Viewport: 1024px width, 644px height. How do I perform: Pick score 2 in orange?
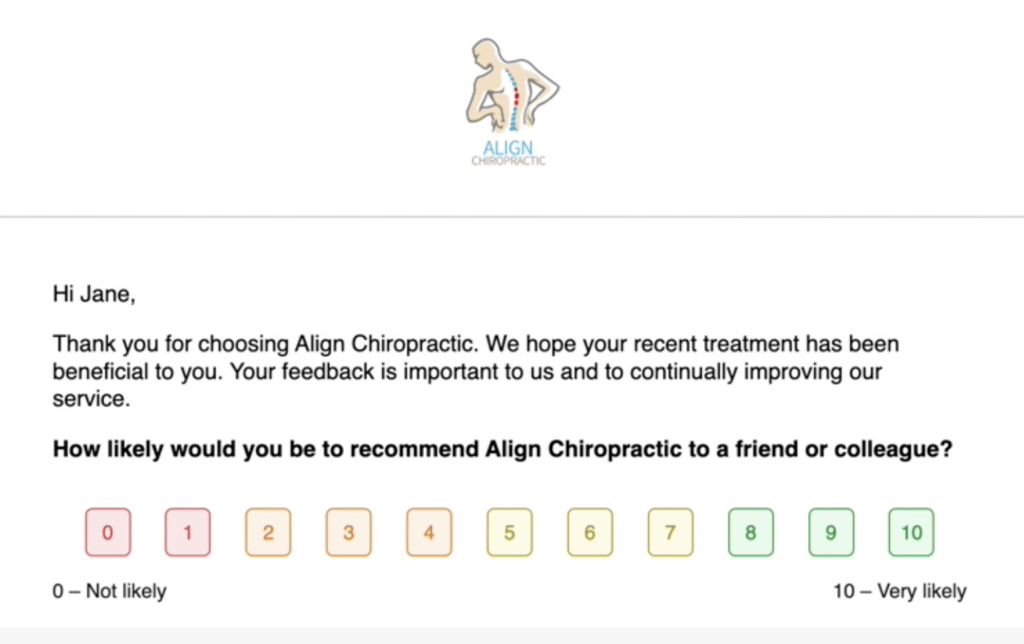[268, 532]
